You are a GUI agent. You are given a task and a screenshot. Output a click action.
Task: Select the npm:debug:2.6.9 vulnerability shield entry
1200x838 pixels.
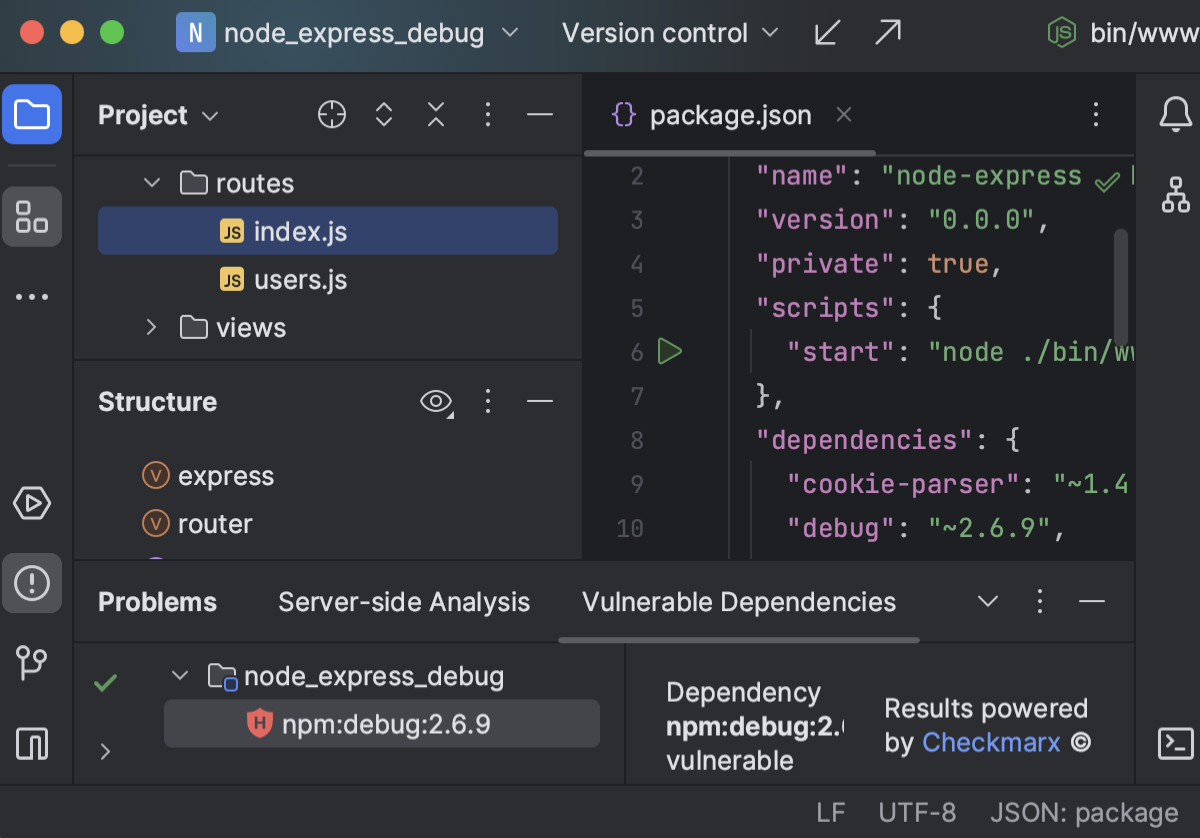(x=382, y=722)
